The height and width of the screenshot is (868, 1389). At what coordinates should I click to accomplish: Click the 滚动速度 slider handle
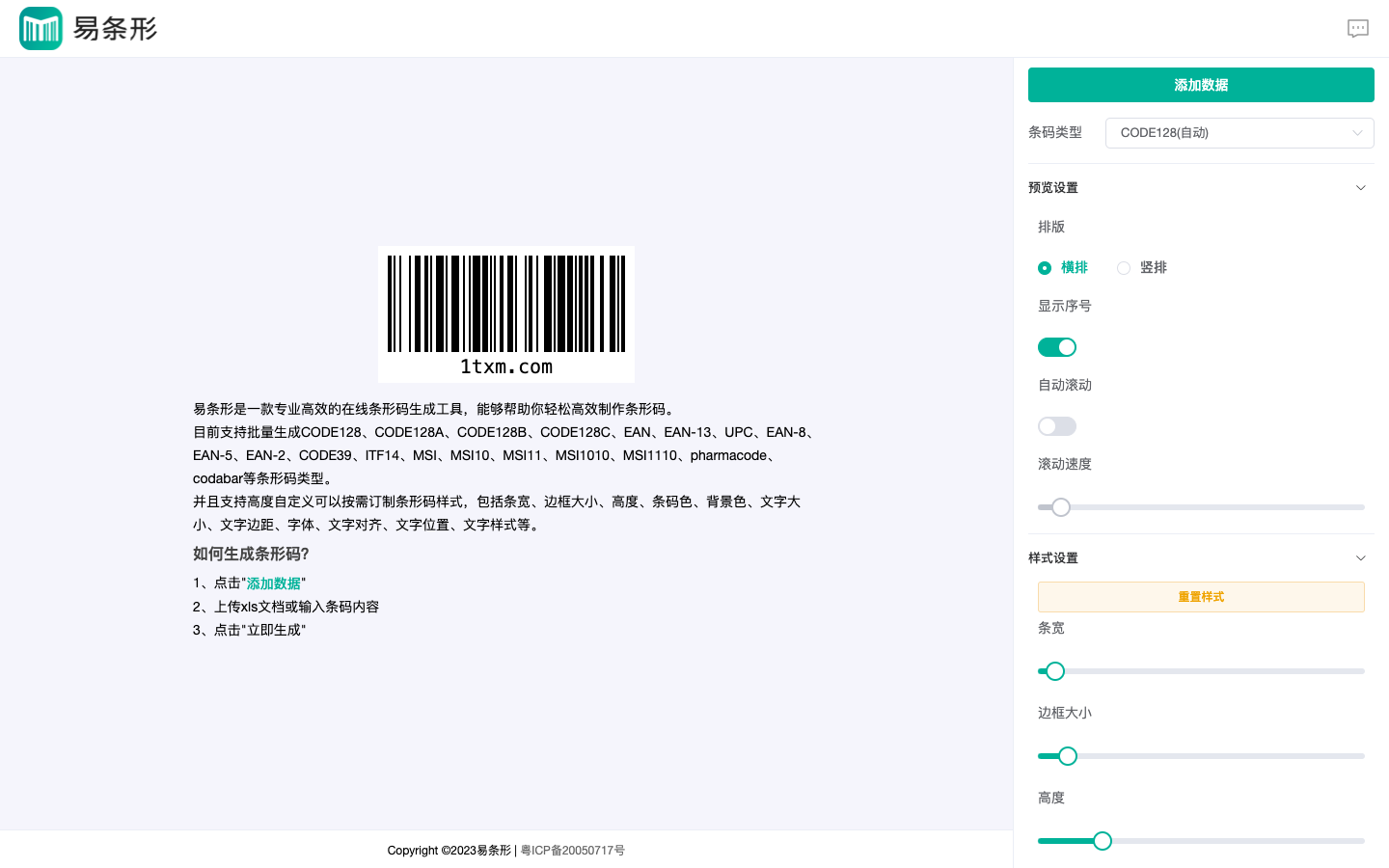(1061, 507)
